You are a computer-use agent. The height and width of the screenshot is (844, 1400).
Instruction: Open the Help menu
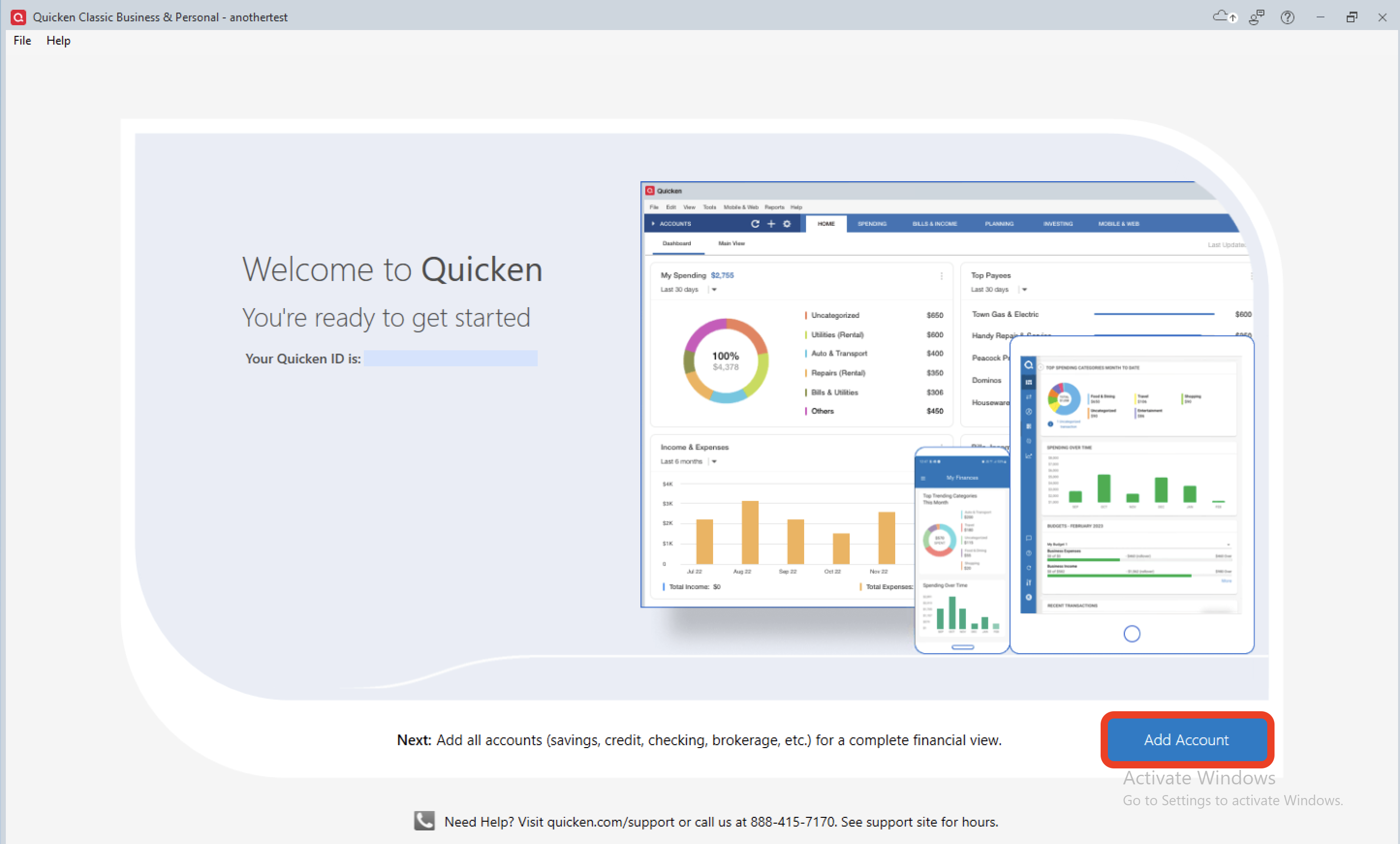pos(58,40)
